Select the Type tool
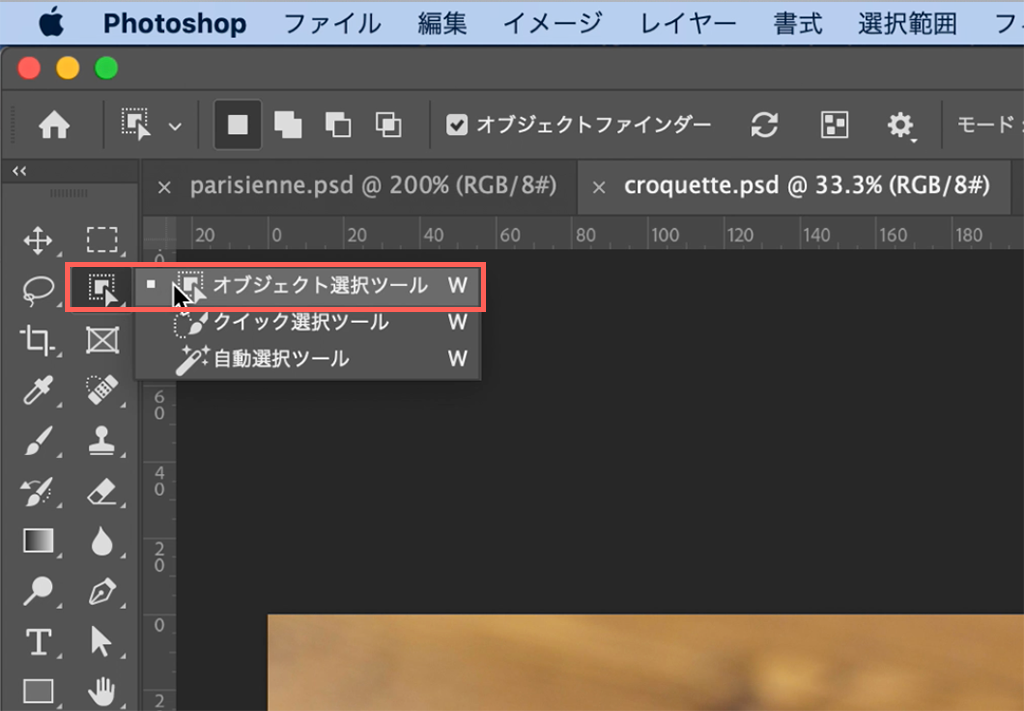The image size is (1024, 711). click(38, 642)
